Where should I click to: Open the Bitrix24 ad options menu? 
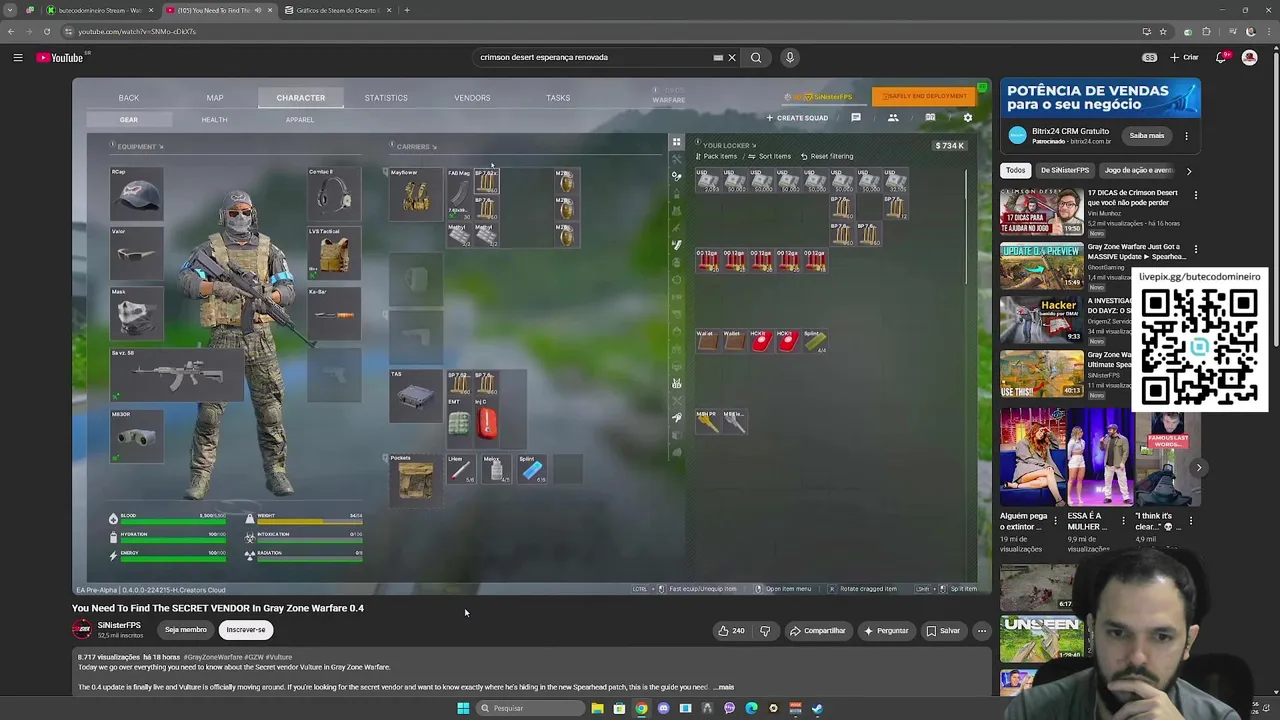(x=1187, y=135)
